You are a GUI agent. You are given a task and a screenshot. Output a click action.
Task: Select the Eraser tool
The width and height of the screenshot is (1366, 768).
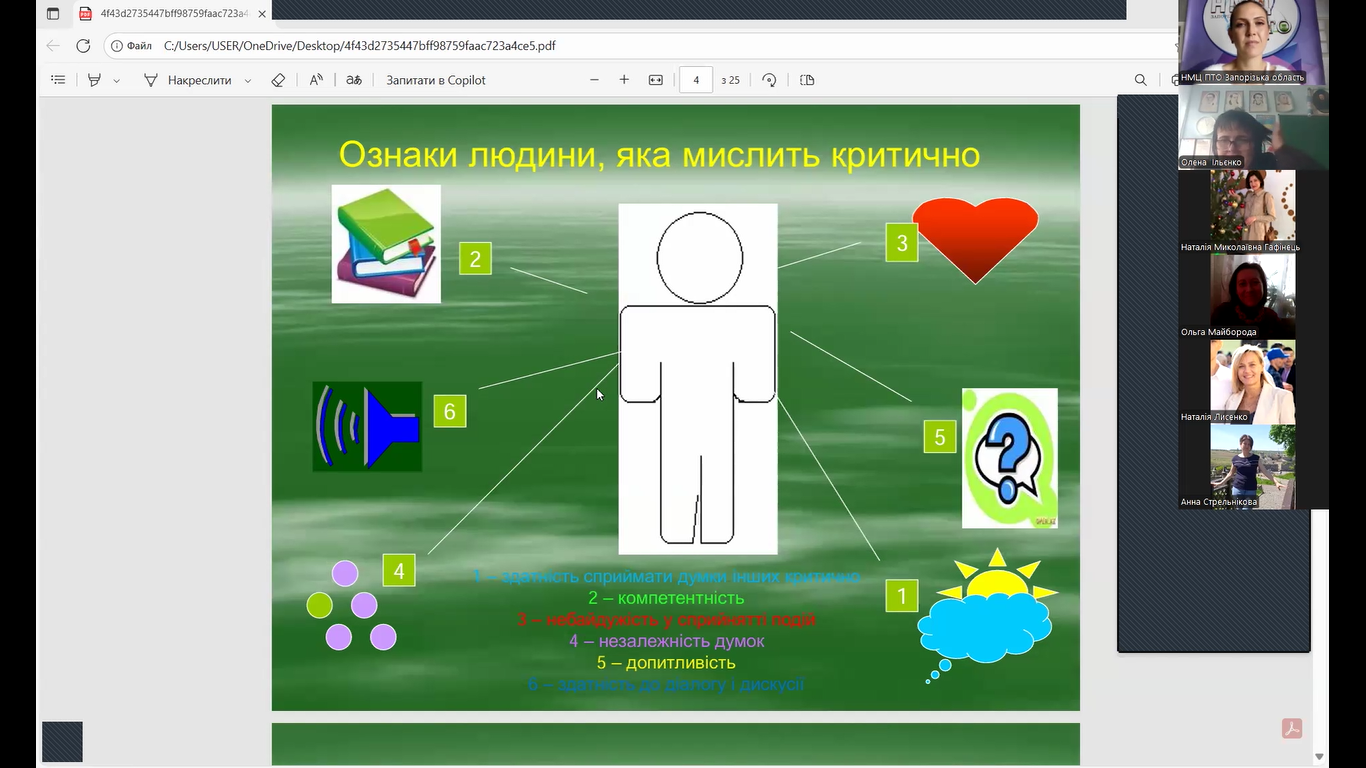(x=279, y=80)
